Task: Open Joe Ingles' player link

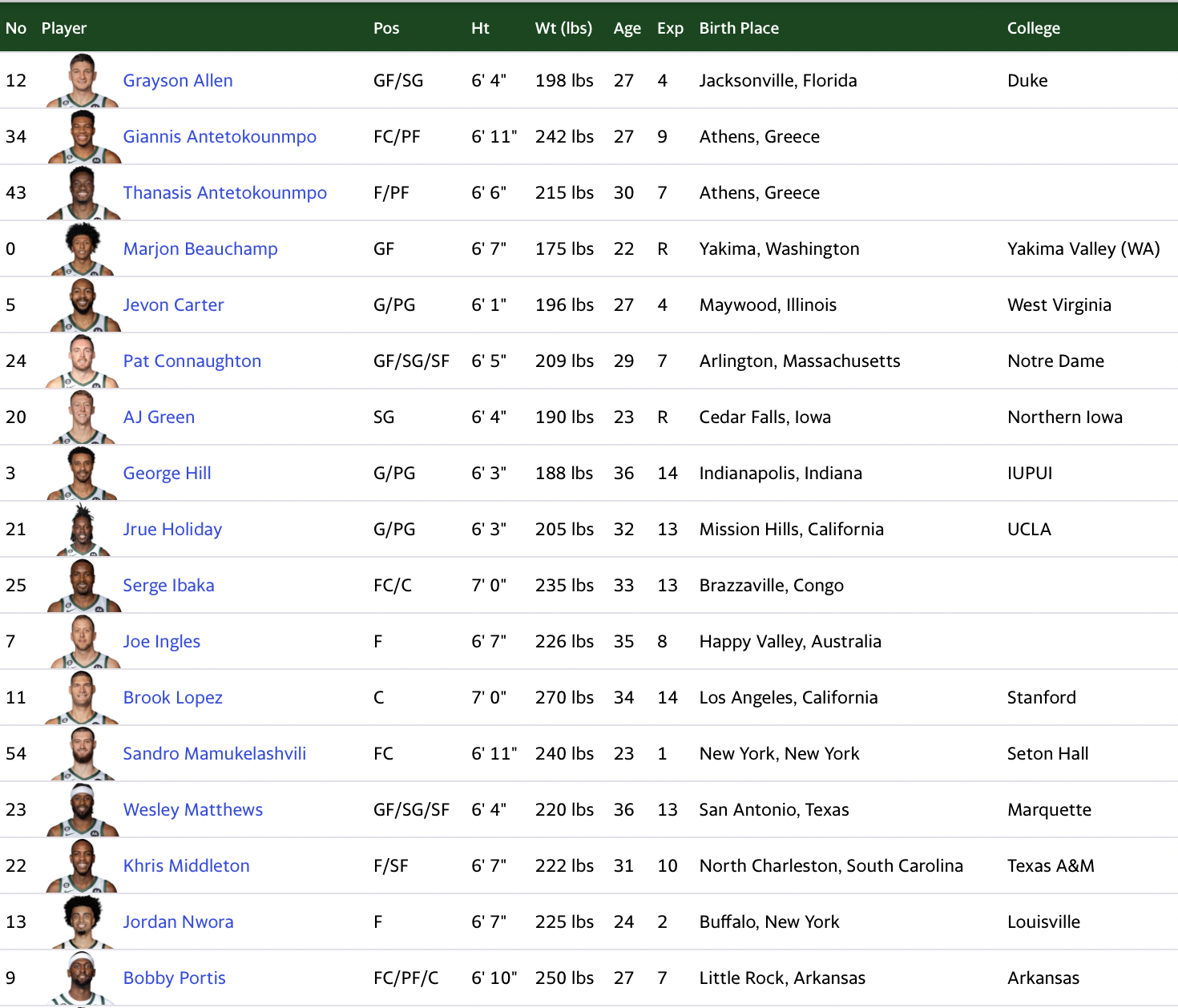Action: tap(162, 641)
